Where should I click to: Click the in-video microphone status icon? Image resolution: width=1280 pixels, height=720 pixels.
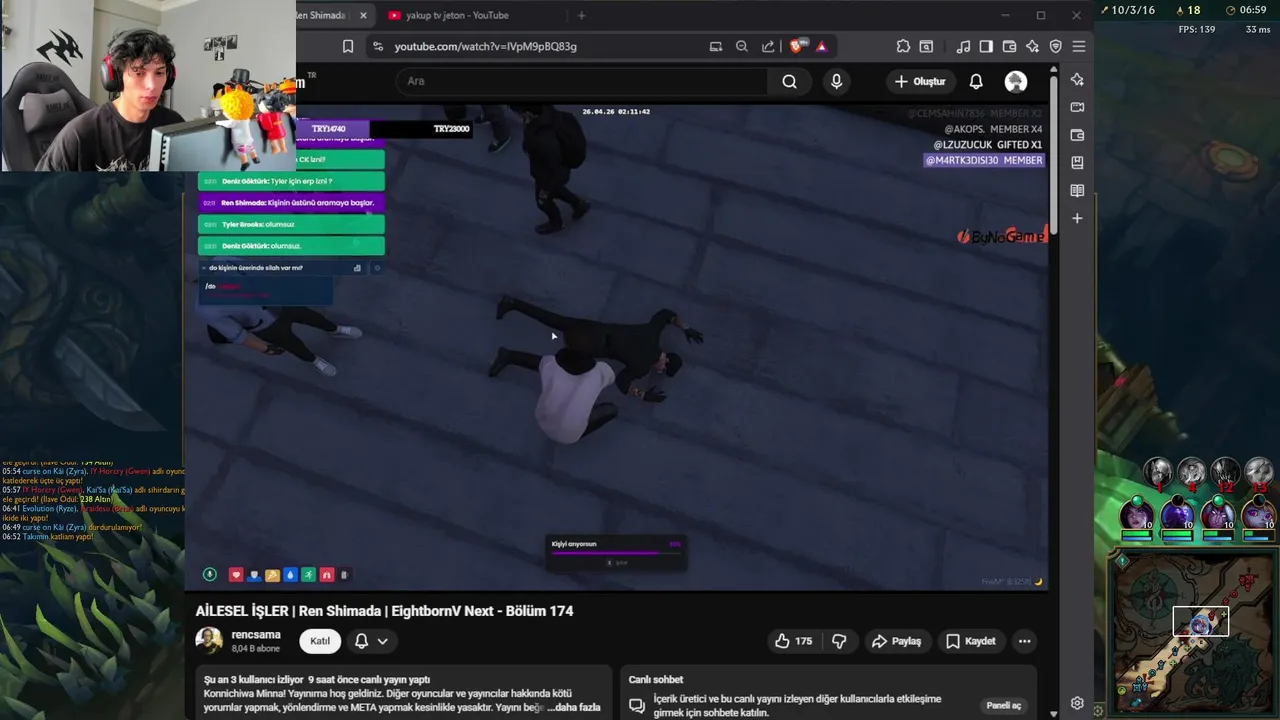[x=209, y=574]
